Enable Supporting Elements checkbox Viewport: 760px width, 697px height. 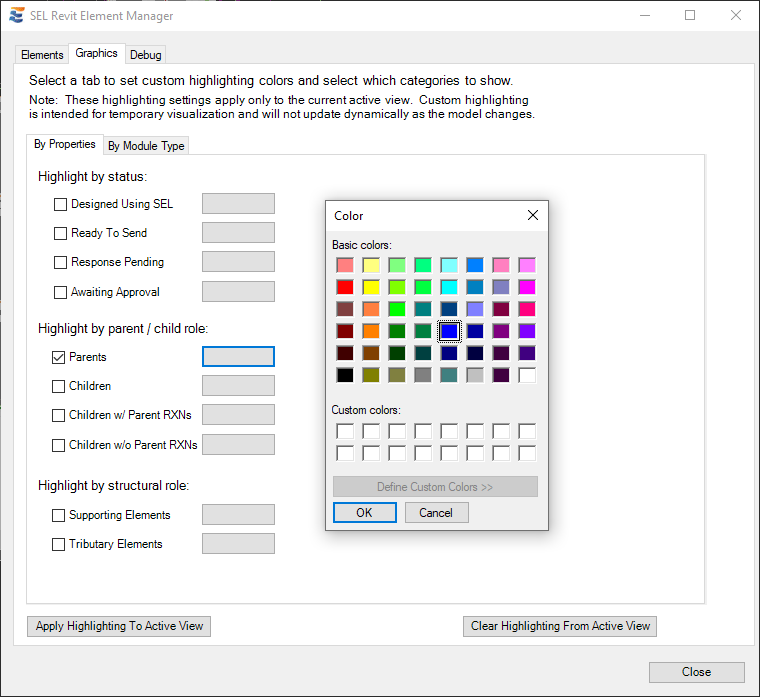[x=58, y=515]
